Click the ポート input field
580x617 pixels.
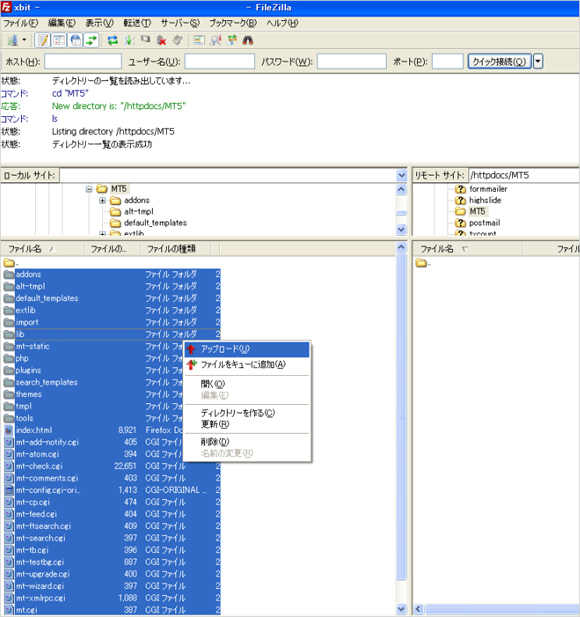click(447, 61)
